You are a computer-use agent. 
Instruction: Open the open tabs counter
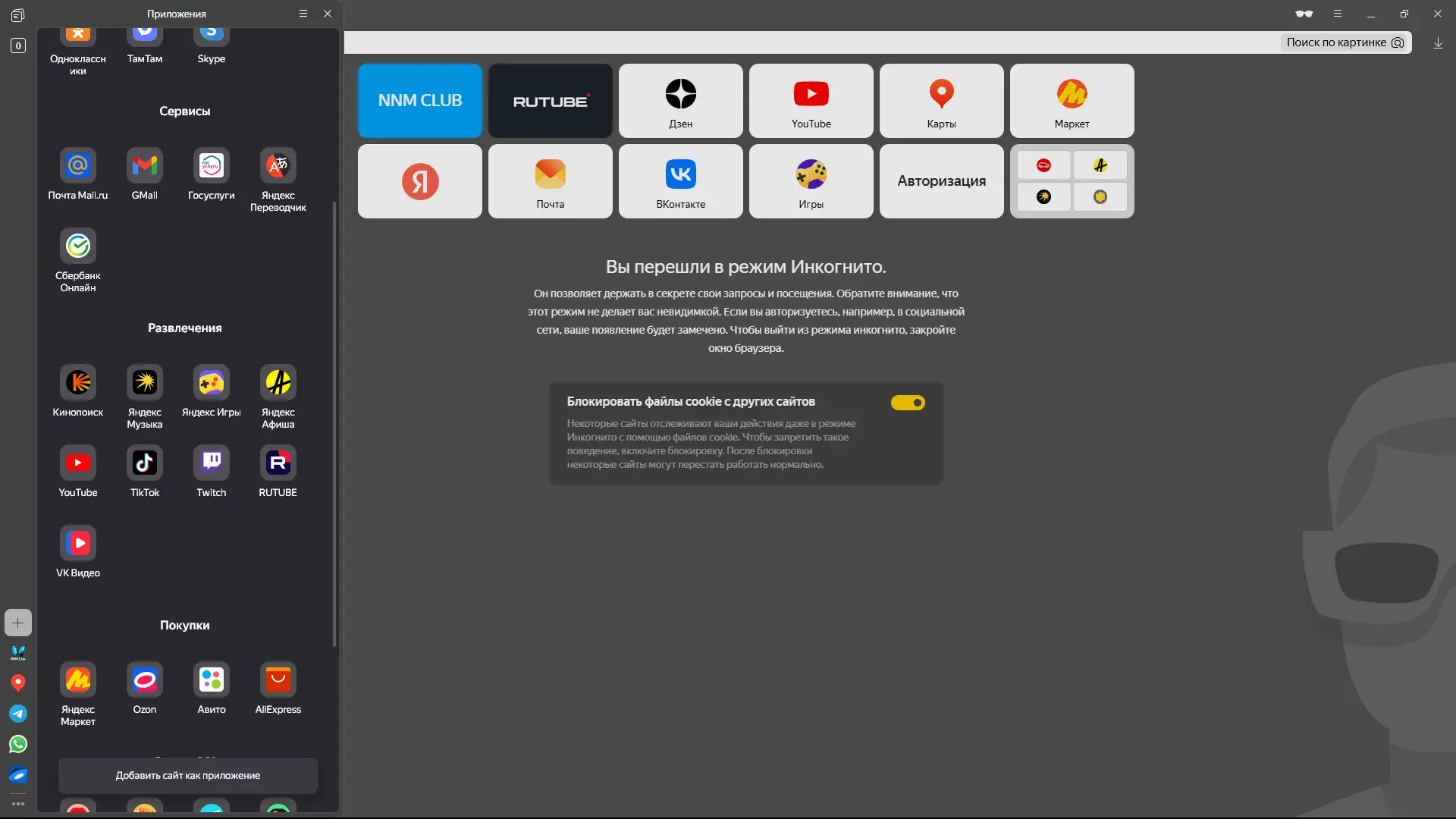(18, 45)
